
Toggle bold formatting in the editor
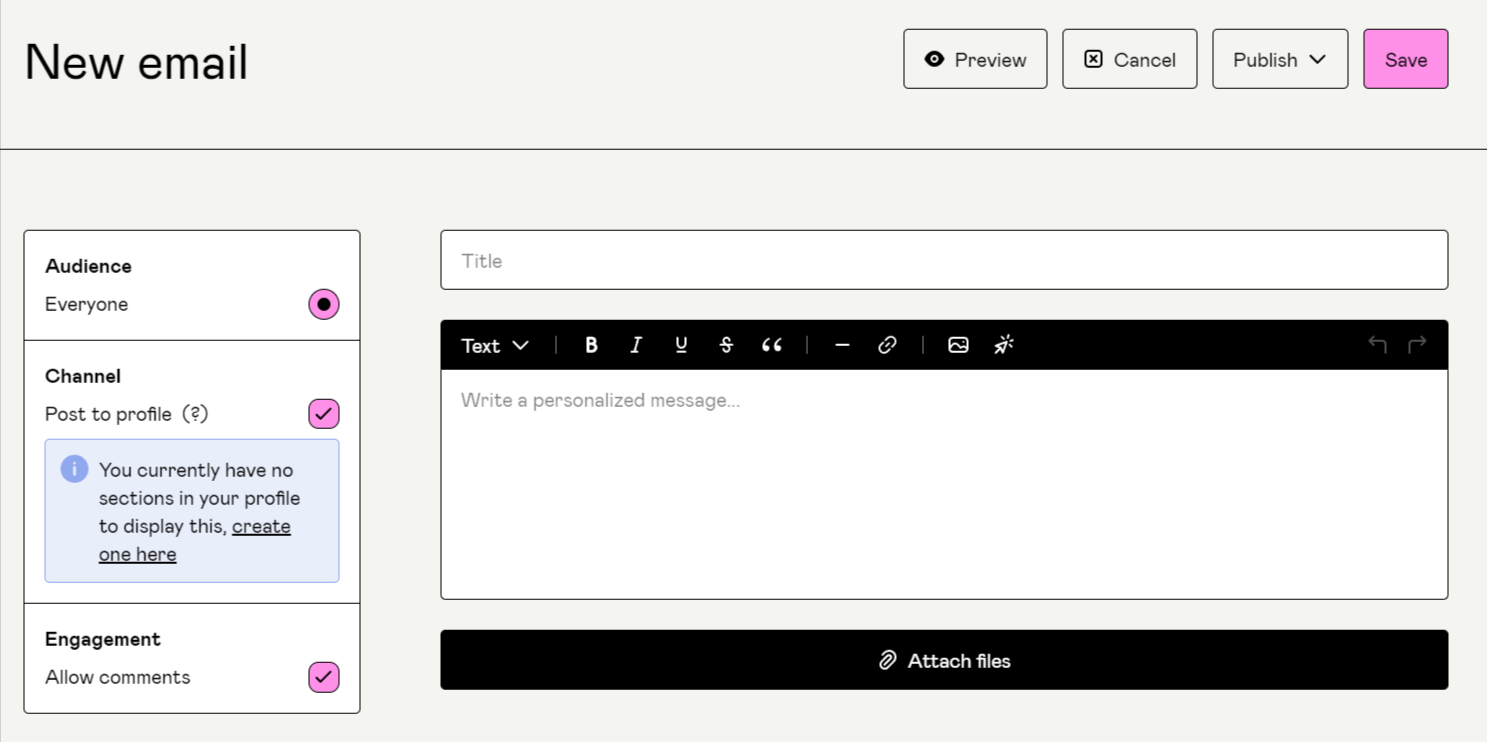pos(591,345)
